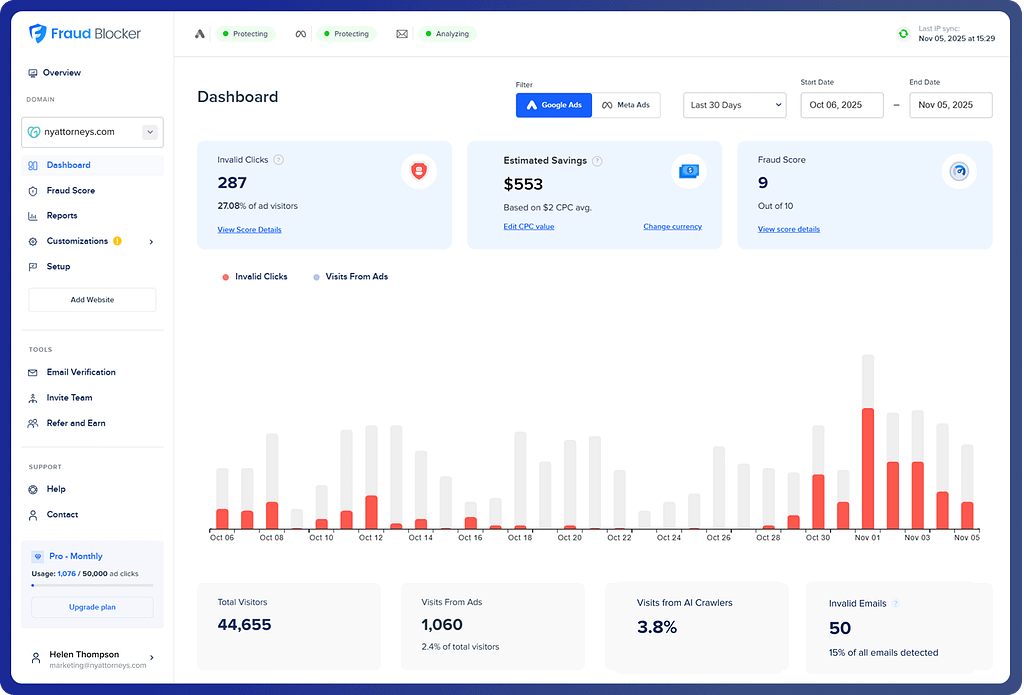Image resolution: width=1024 pixels, height=695 pixels.
Task: Click the Upgrade plan button
Action: pos(92,607)
